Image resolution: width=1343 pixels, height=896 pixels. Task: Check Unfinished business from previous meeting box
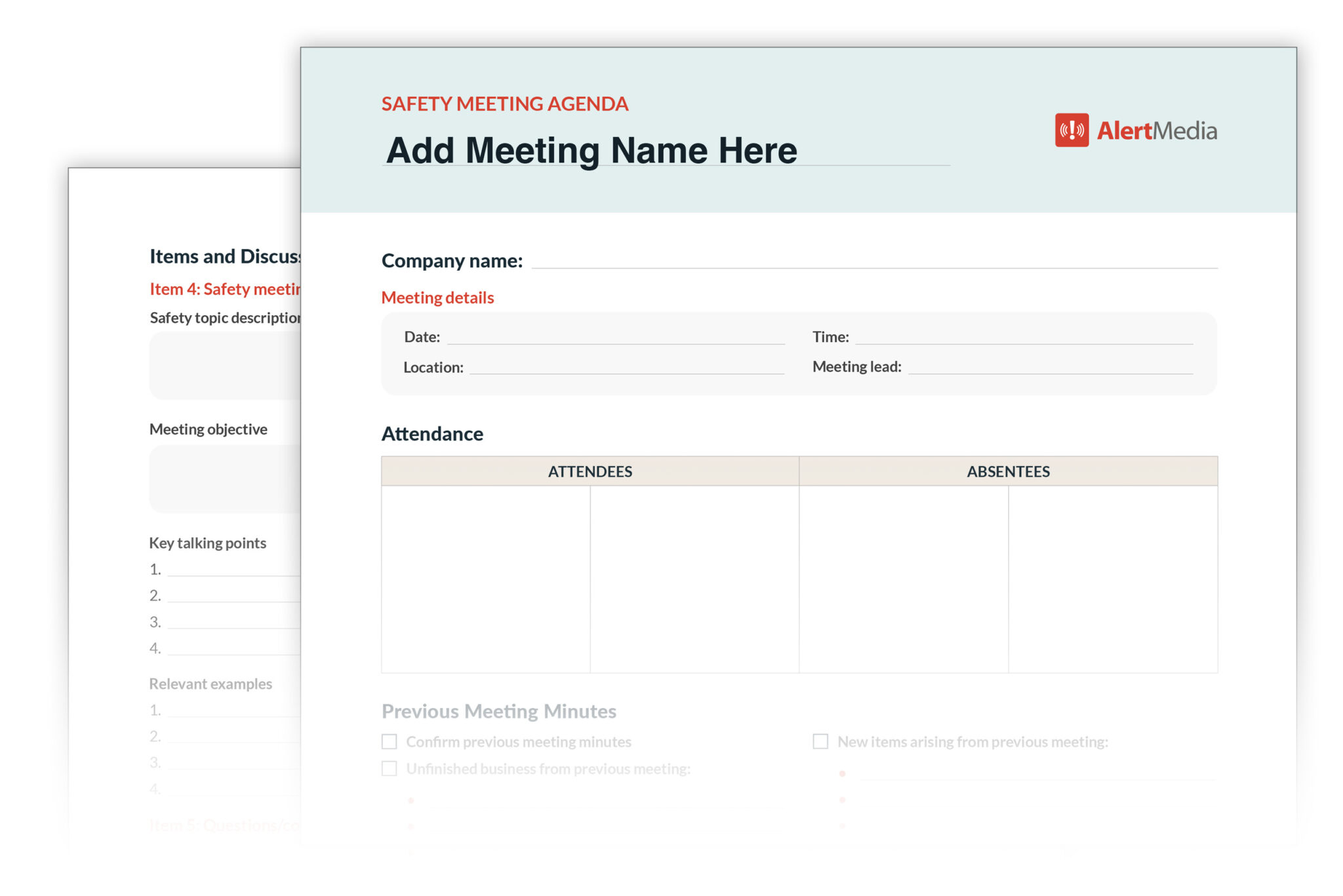click(x=390, y=768)
